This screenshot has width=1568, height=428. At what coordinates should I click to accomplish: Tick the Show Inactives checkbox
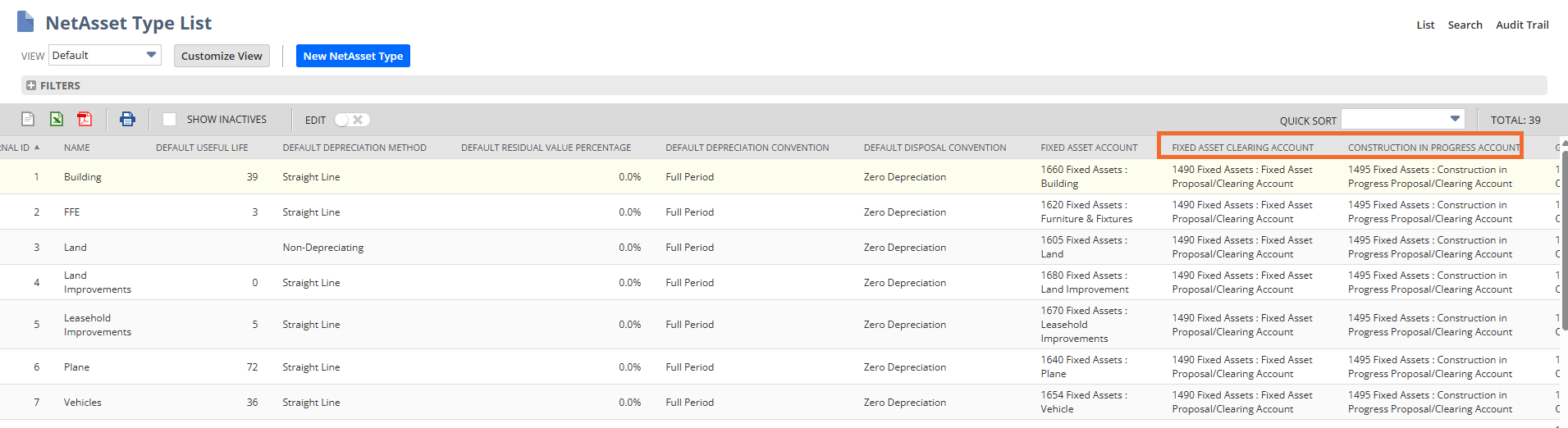pos(169,119)
